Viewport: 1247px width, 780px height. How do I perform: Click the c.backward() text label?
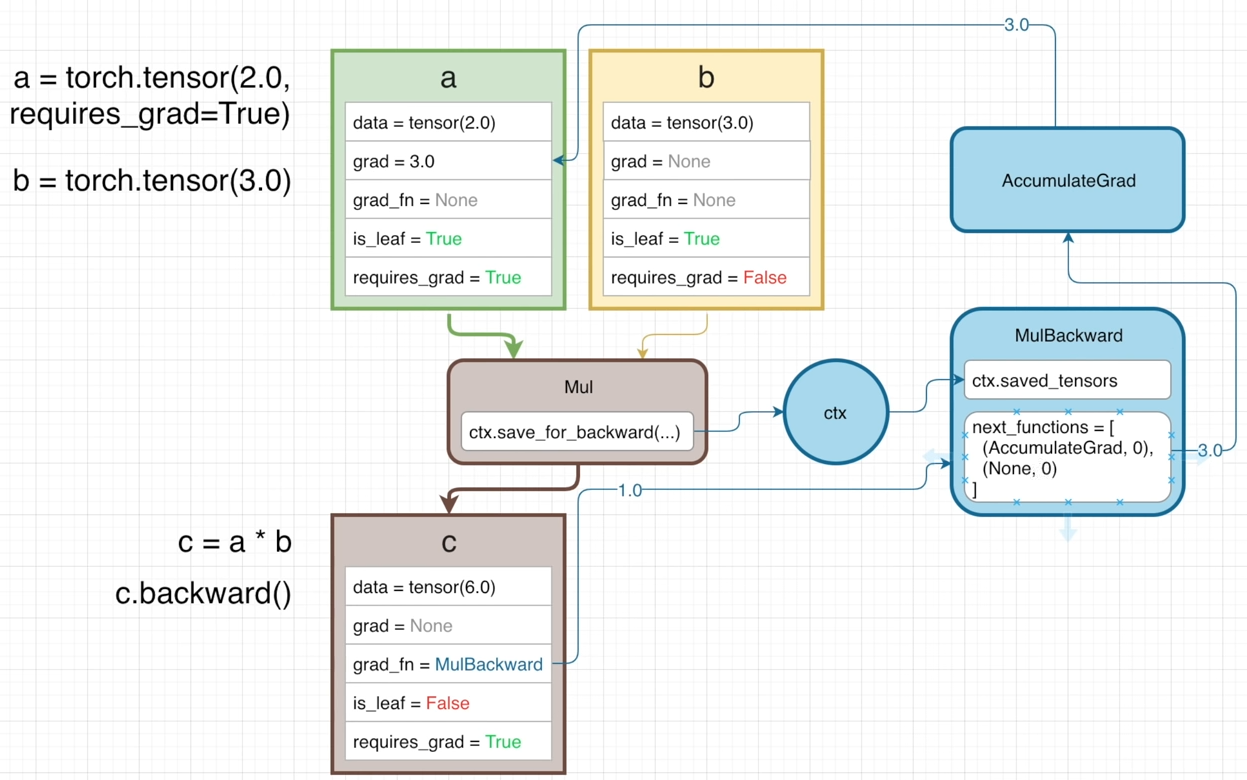coord(203,593)
